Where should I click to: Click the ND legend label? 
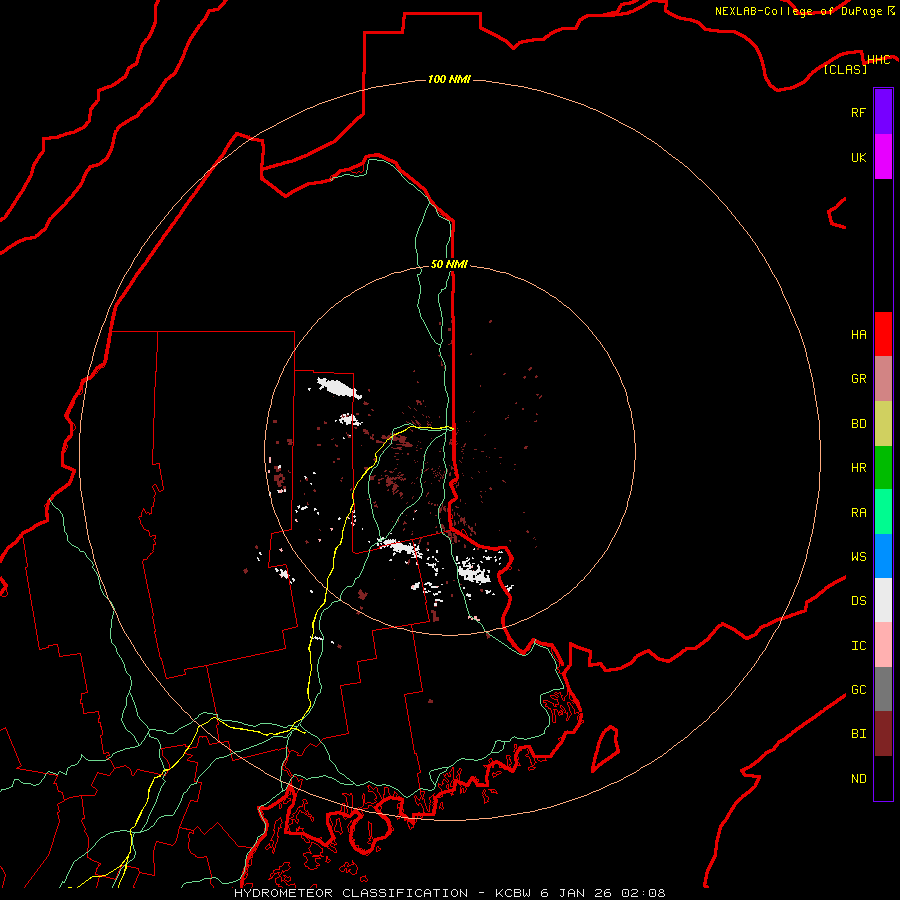click(858, 779)
